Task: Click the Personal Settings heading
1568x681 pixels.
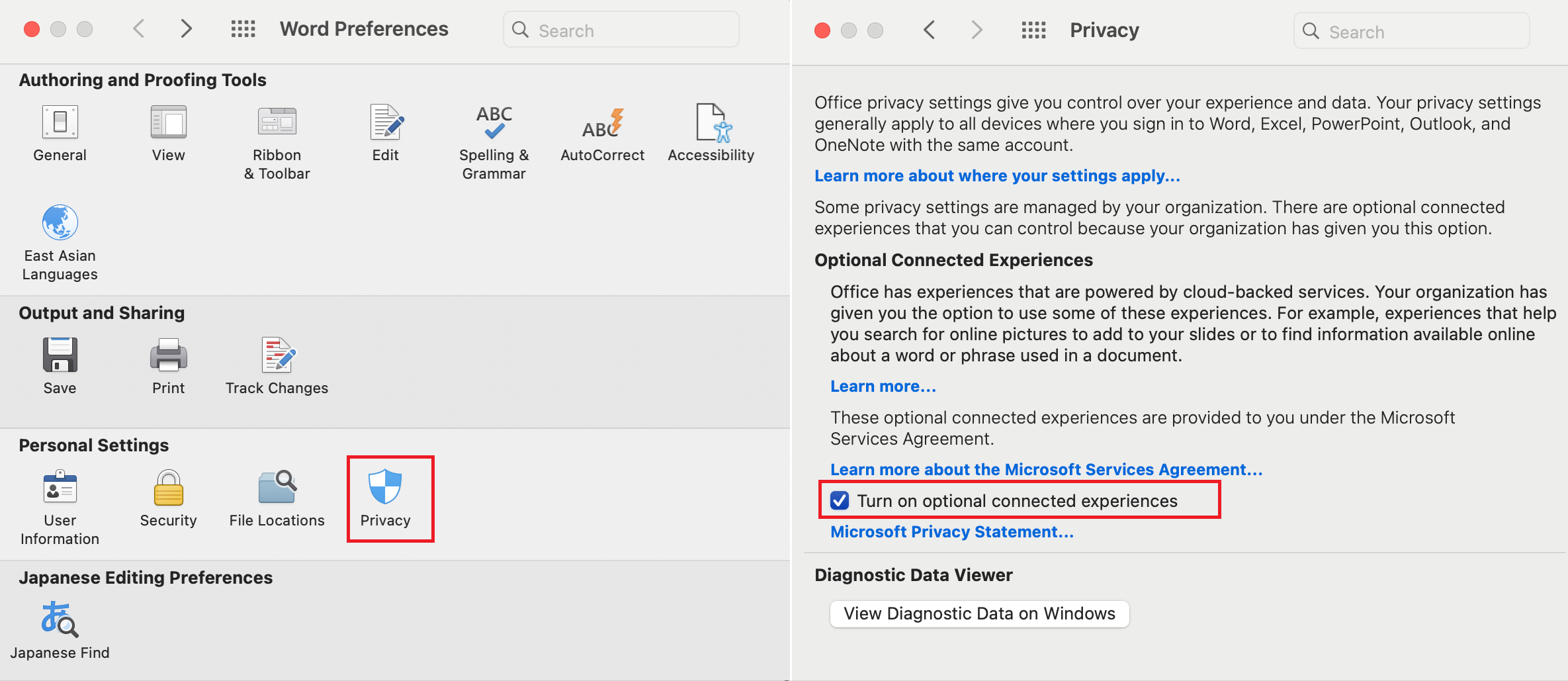Action: [x=93, y=445]
